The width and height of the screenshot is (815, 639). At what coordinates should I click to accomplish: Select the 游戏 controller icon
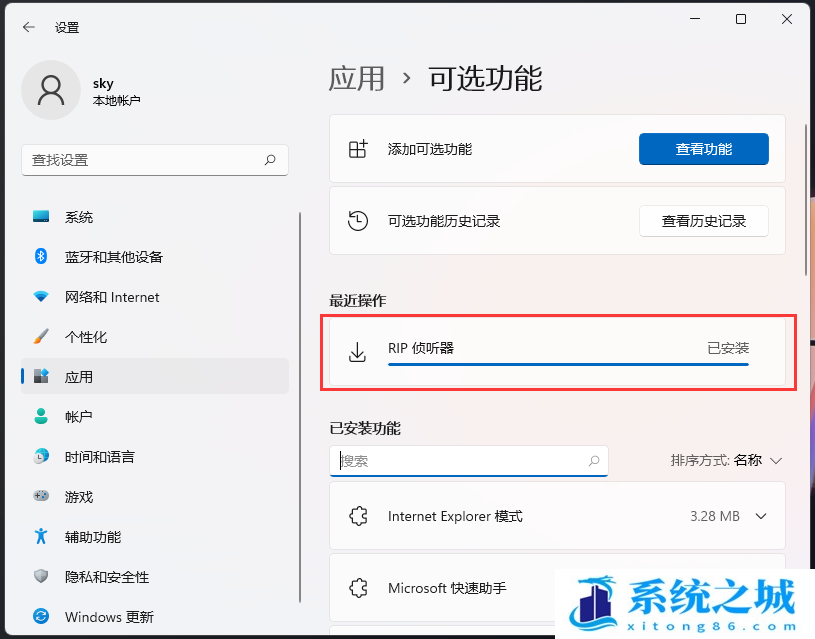[41, 496]
